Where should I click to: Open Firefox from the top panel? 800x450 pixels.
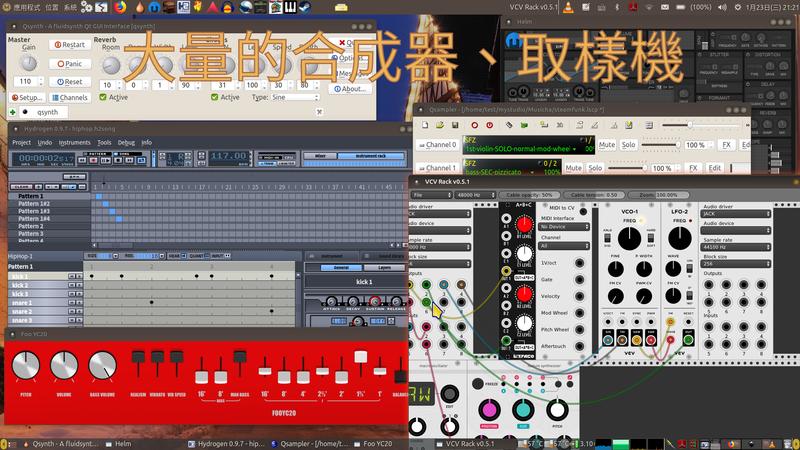(x=120, y=7)
